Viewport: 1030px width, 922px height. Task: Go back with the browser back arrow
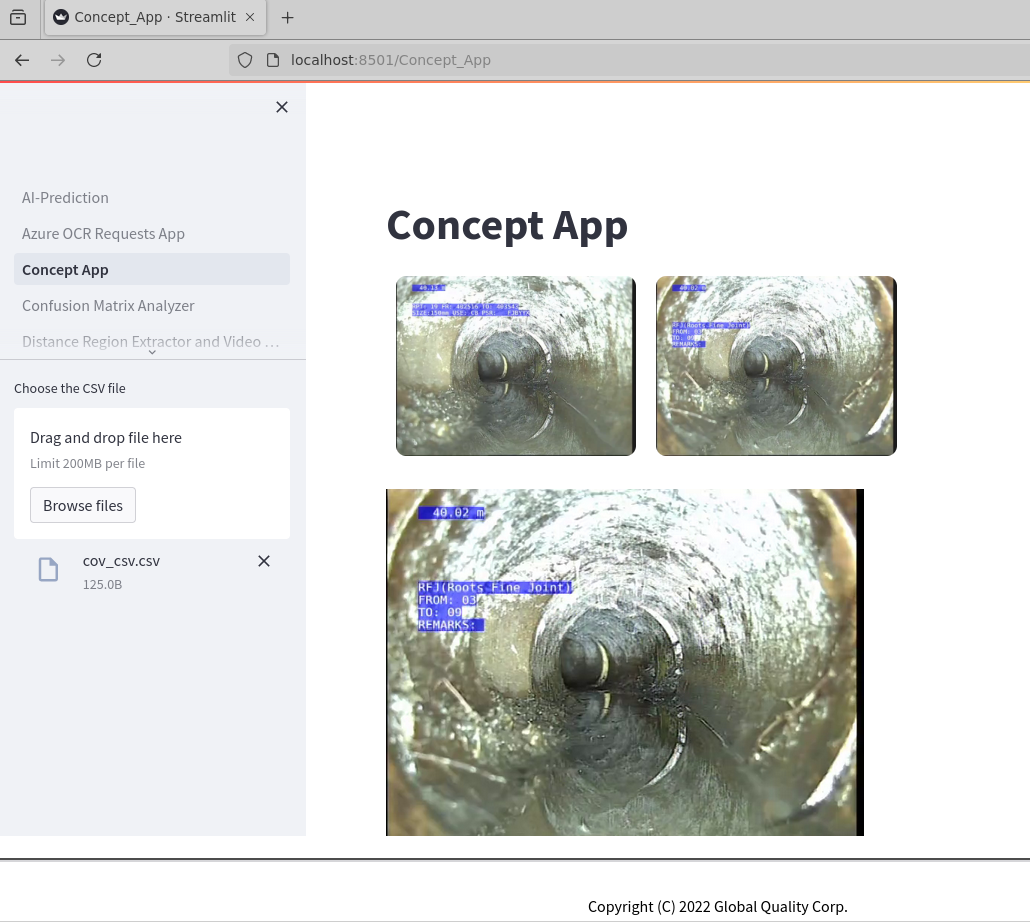point(22,60)
